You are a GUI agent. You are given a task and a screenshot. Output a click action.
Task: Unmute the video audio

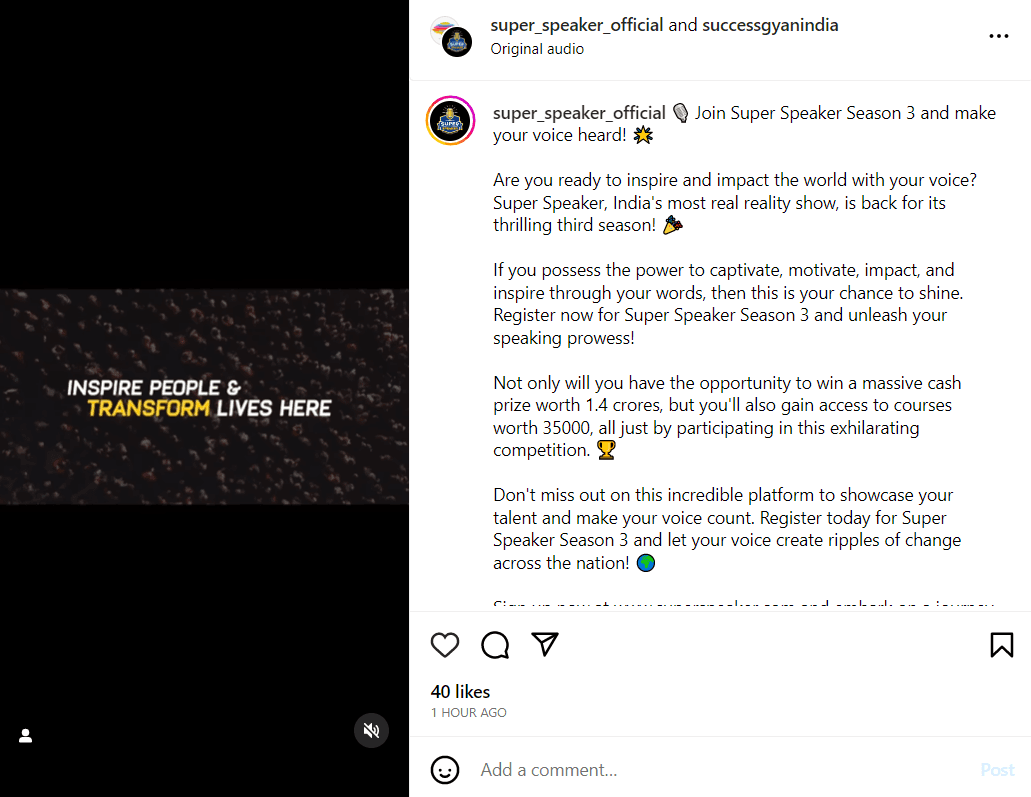(x=371, y=730)
